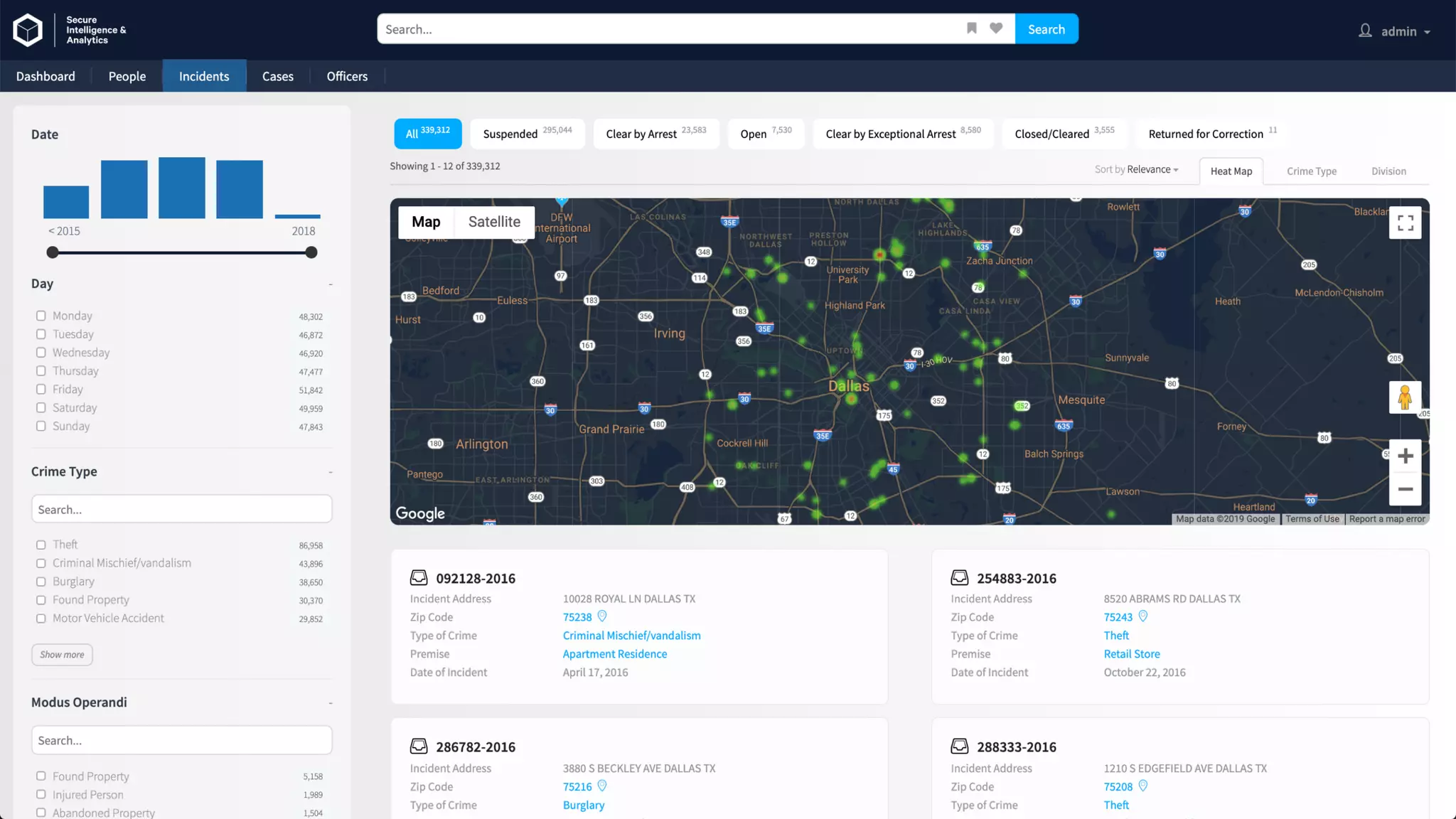Click location pin next to zip 75238
1456x819 pixels.
(602, 616)
